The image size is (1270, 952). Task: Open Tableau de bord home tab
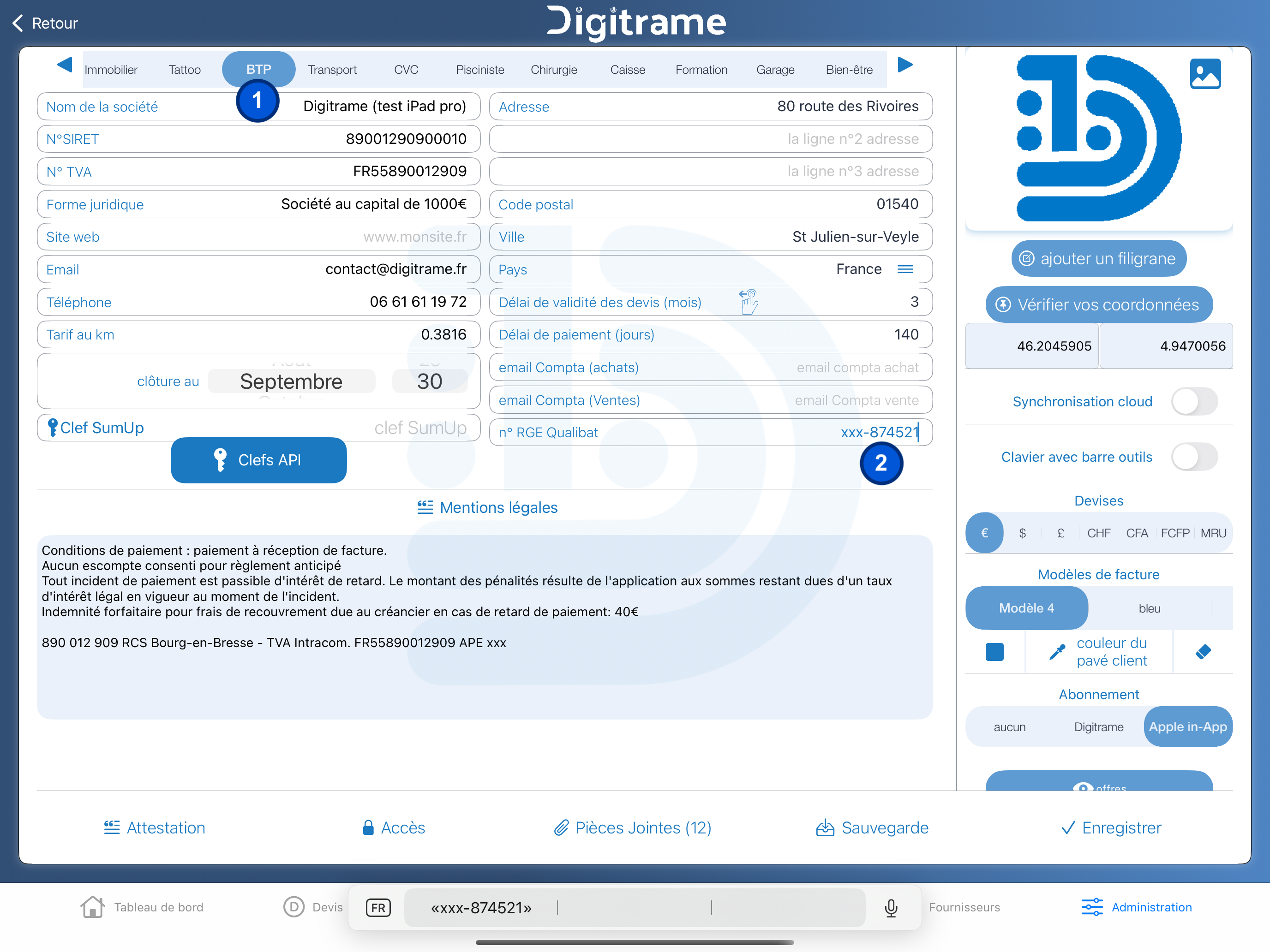(141, 907)
